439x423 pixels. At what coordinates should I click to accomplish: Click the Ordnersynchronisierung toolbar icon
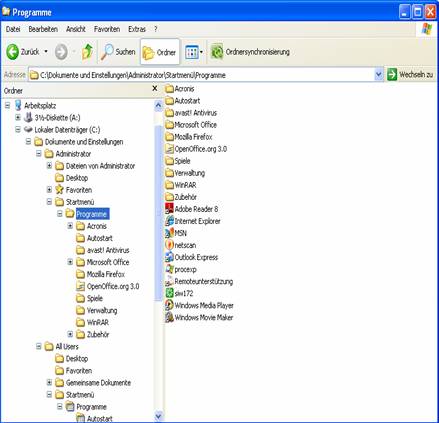(x=217, y=52)
